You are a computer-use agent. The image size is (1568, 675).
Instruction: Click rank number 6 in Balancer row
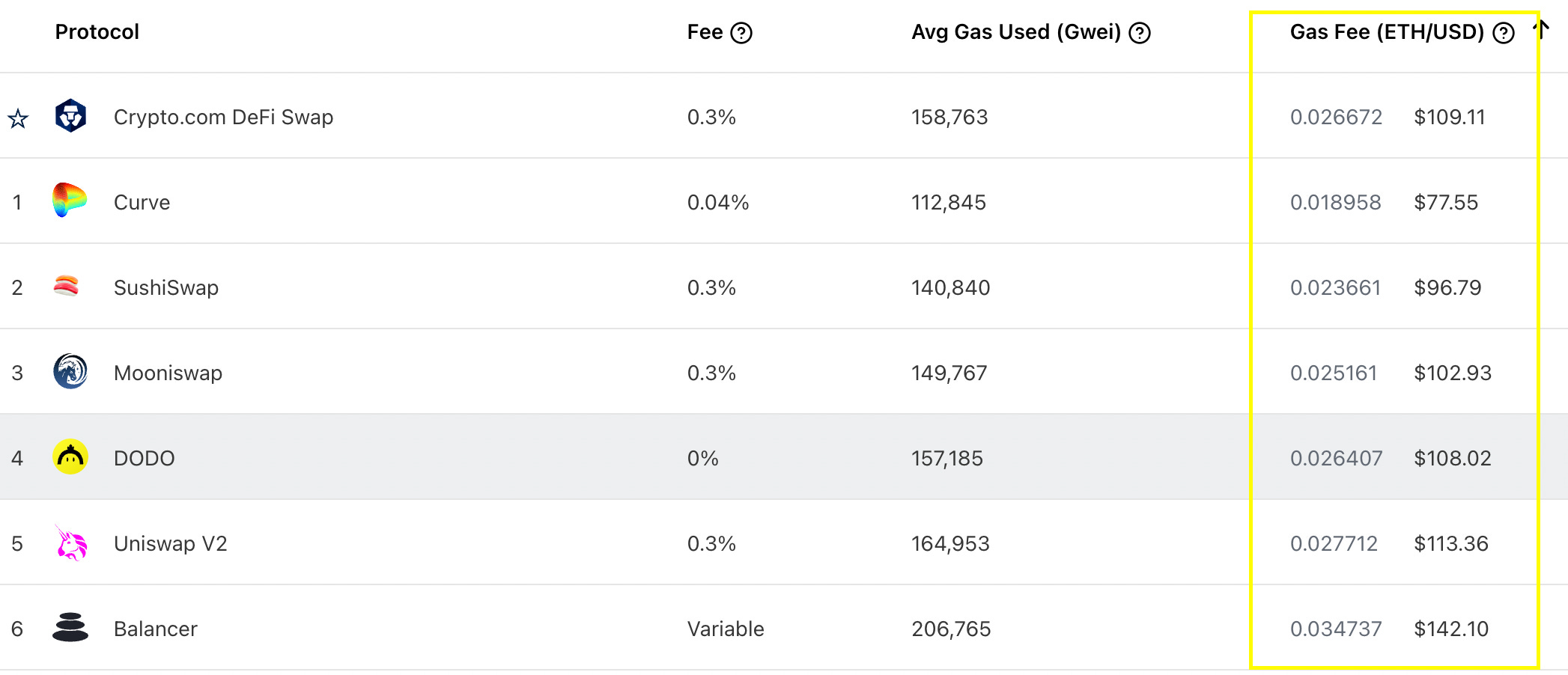coord(17,629)
